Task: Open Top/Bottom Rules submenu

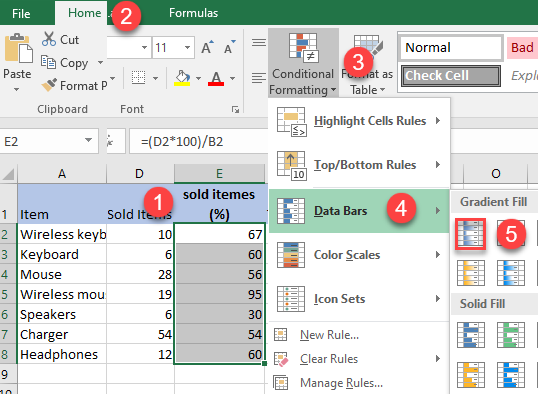Action: coord(359,165)
